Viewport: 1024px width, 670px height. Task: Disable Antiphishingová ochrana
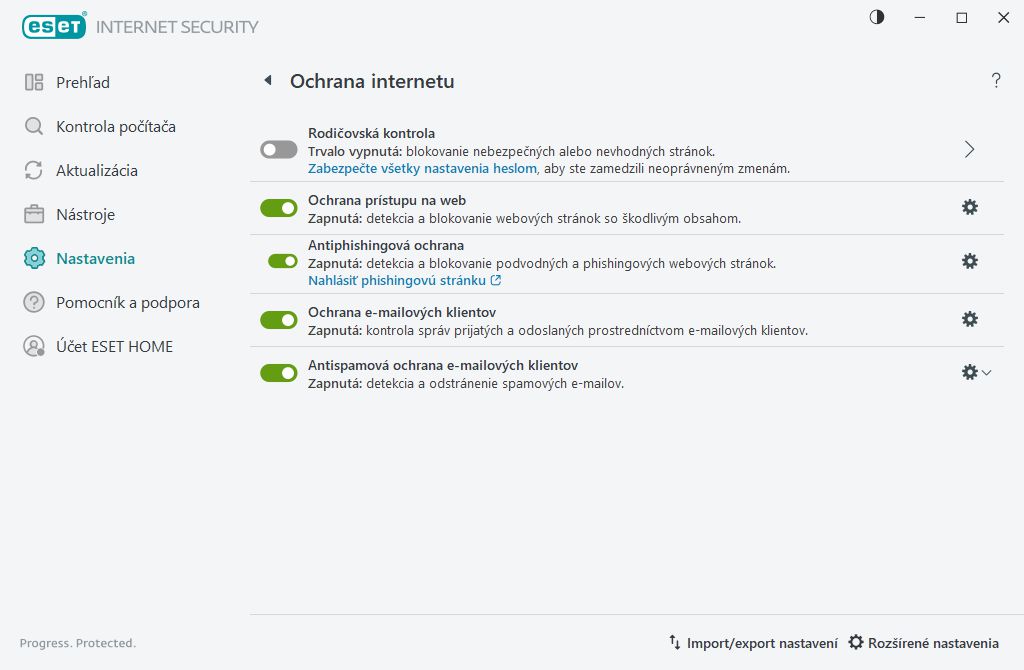pyautogui.click(x=279, y=262)
